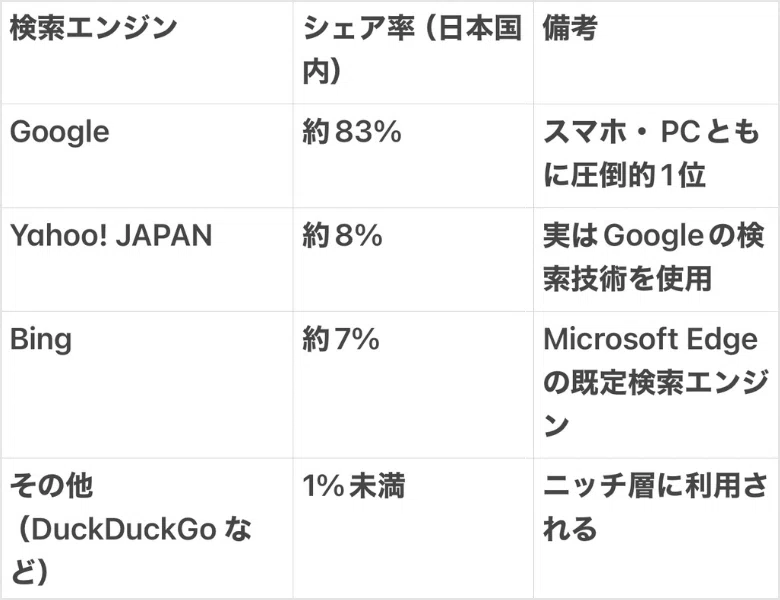Screen dimensions: 780x600
Task: Select the "約8%" share cell
Action: click(x=342, y=236)
